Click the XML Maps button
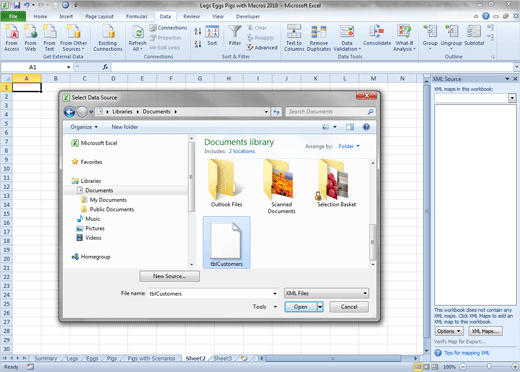Image resolution: width=520 pixels, height=372 pixels. coord(485,331)
